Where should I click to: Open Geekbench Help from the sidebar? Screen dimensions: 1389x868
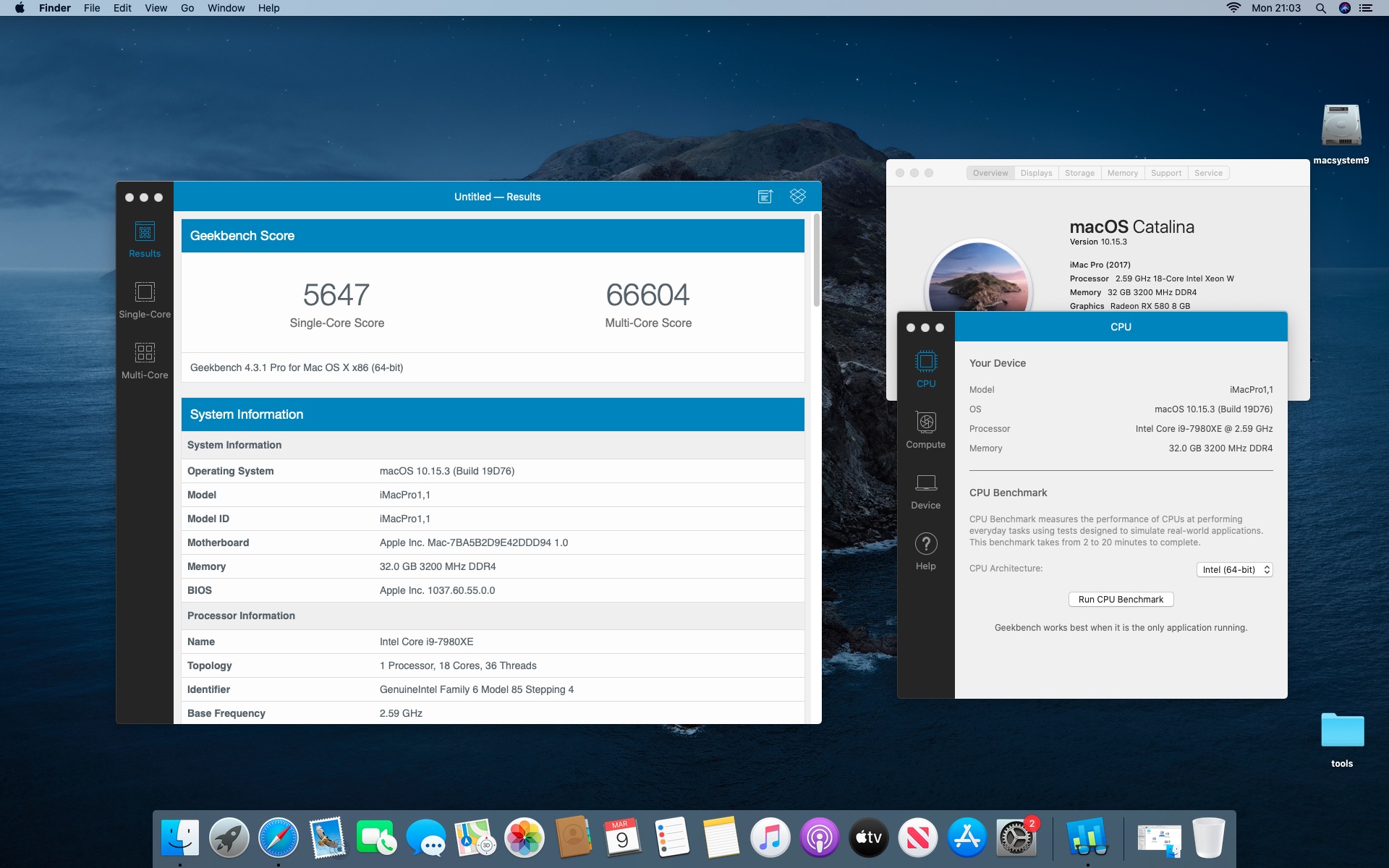click(x=925, y=551)
